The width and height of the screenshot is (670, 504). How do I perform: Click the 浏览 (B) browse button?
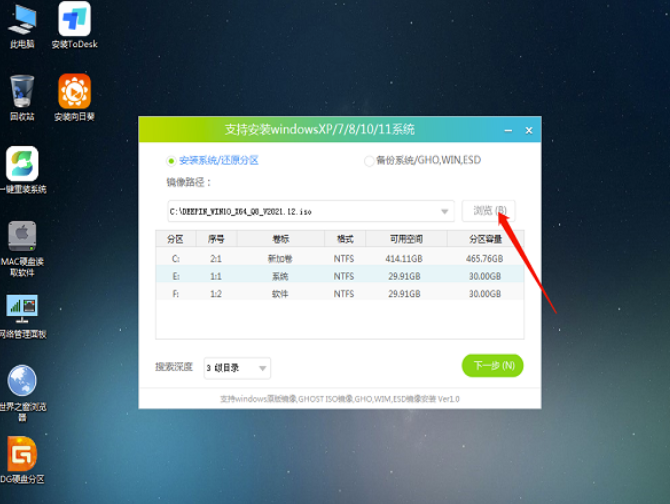pyautogui.click(x=489, y=211)
